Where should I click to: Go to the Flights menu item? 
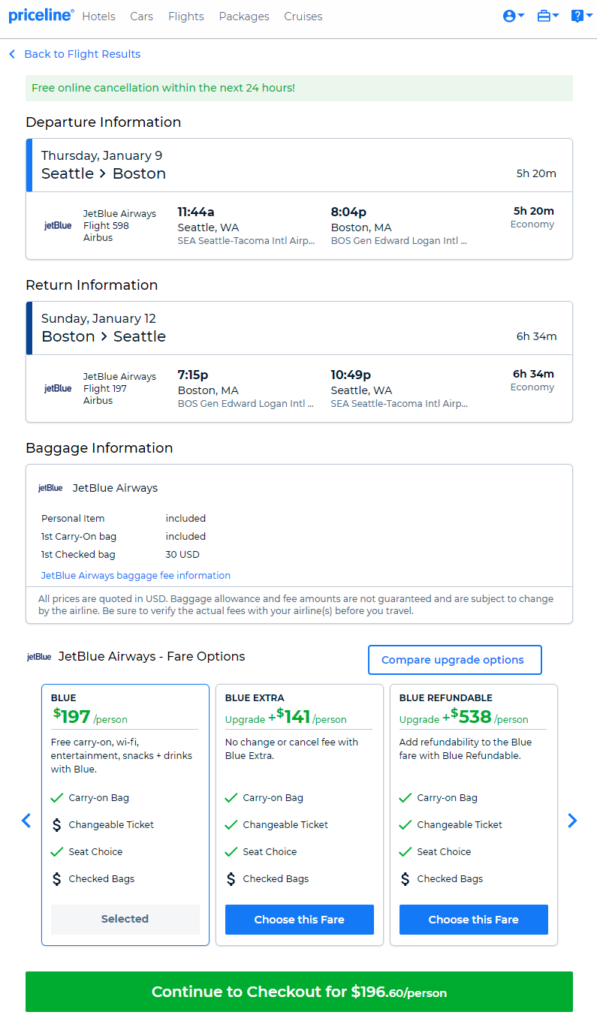[186, 16]
